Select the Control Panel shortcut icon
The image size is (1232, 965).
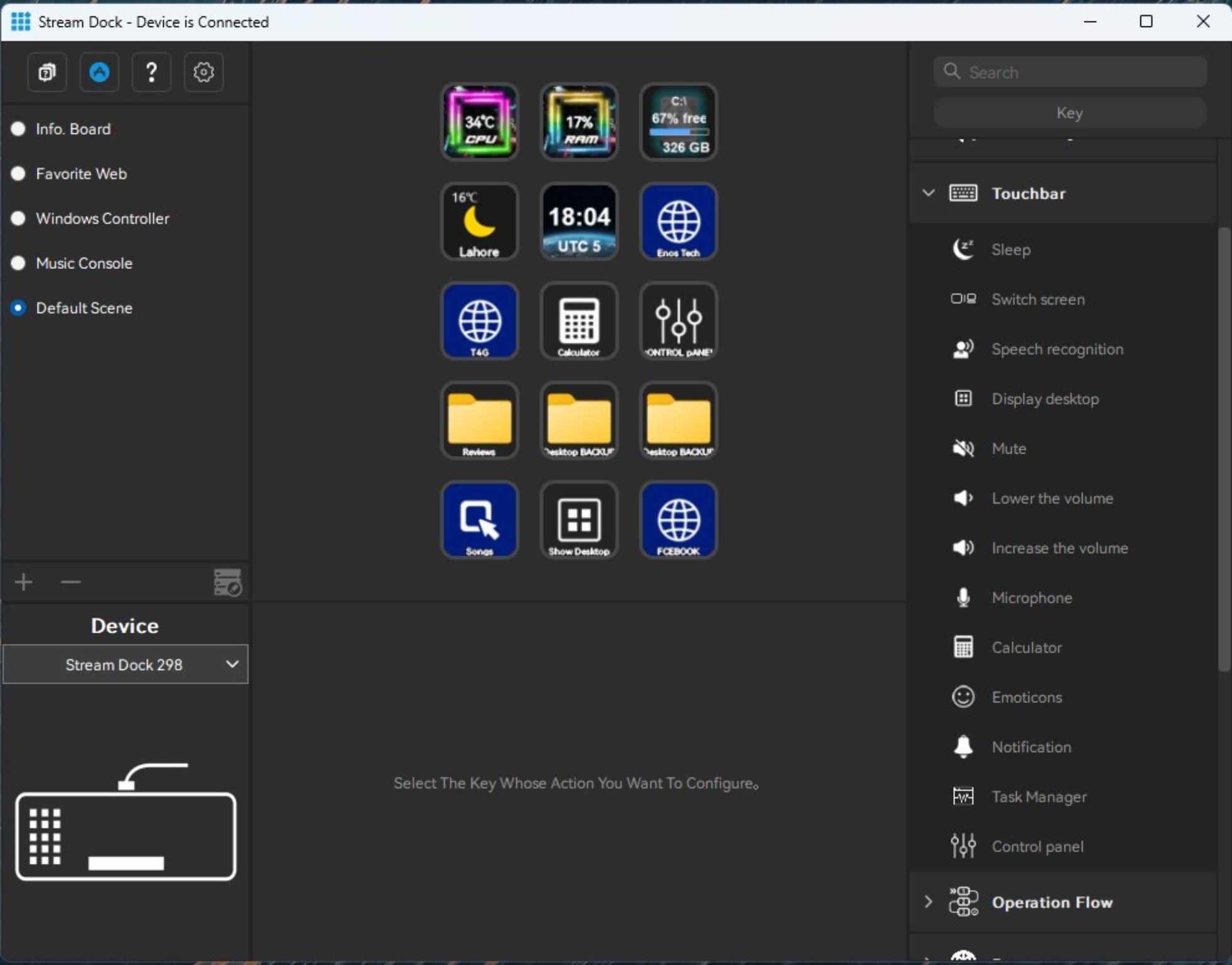coord(678,320)
